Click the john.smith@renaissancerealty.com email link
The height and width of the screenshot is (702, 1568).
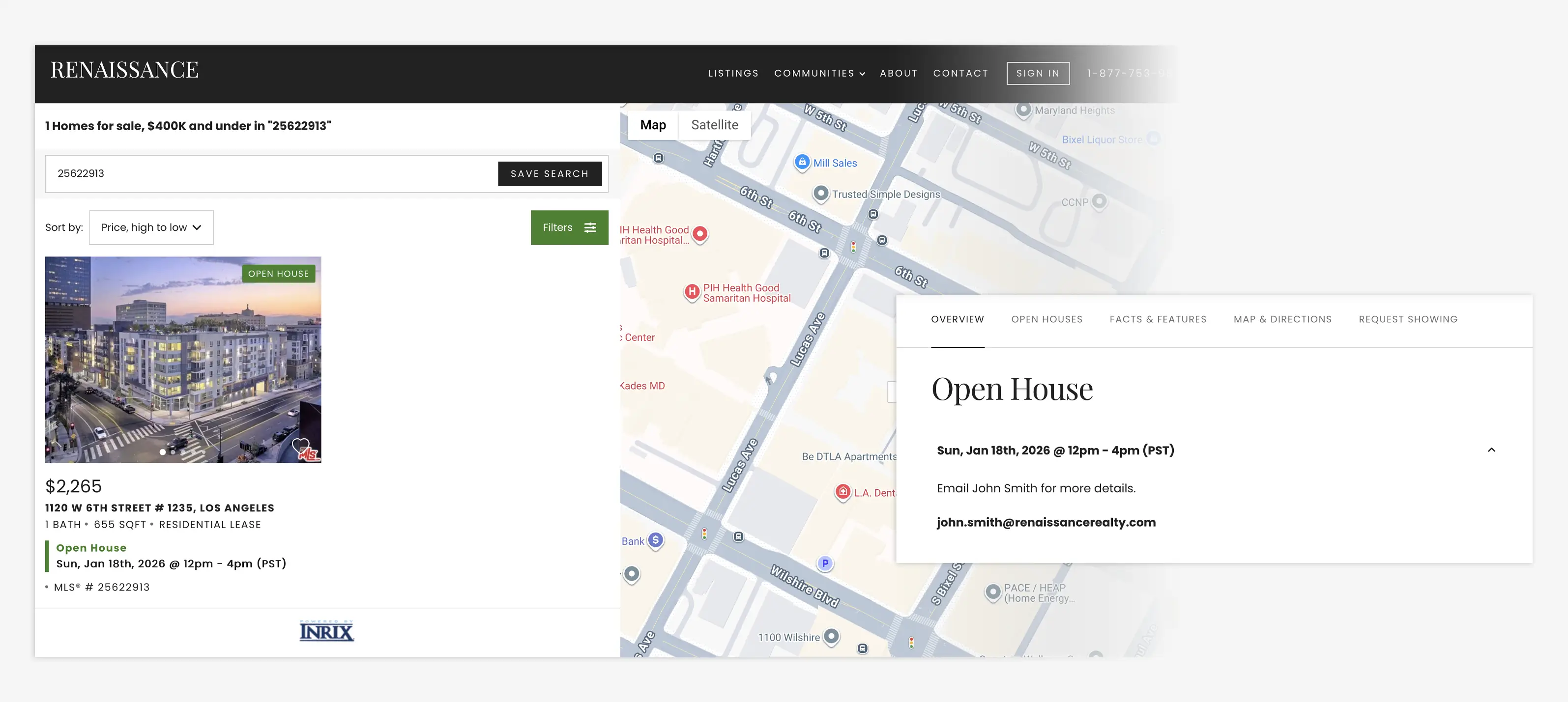[x=1045, y=522]
